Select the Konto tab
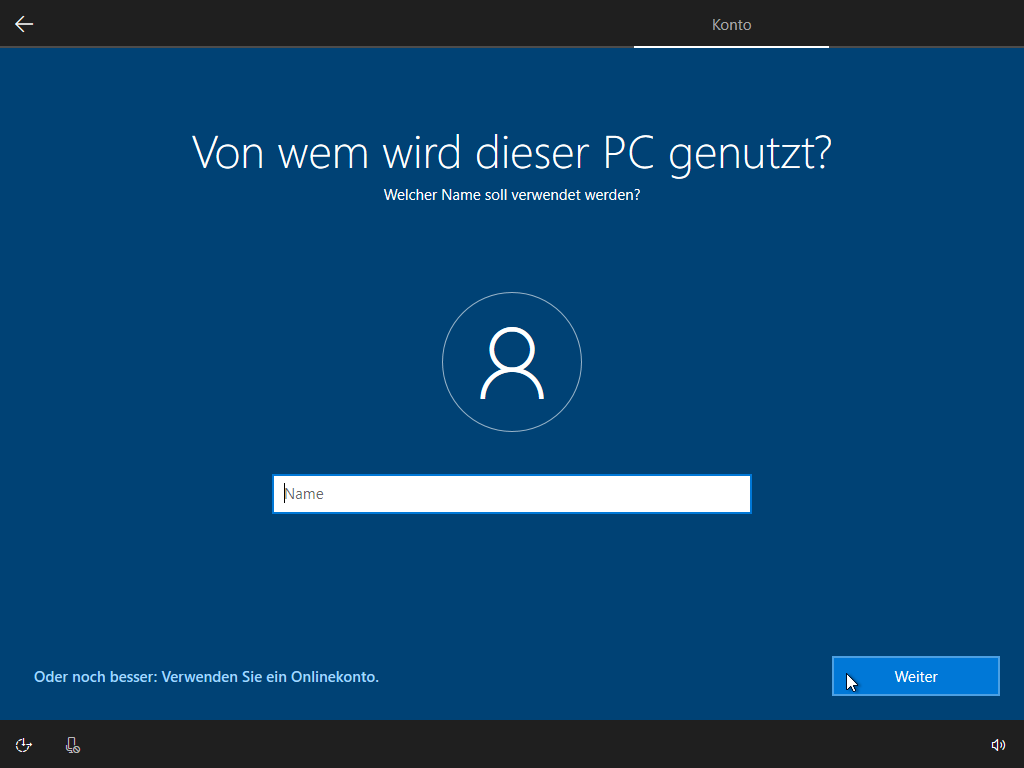This screenshot has width=1024, height=768. point(731,25)
